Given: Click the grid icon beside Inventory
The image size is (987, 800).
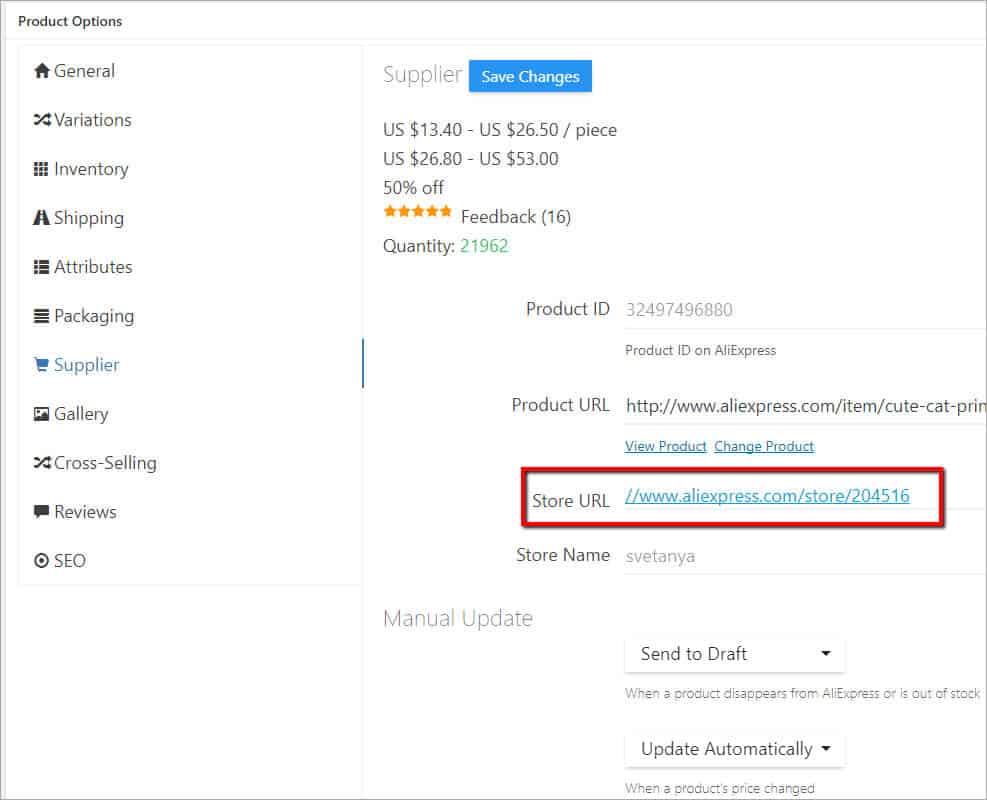Looking at the screenshot, I should [x=41, y=169].
